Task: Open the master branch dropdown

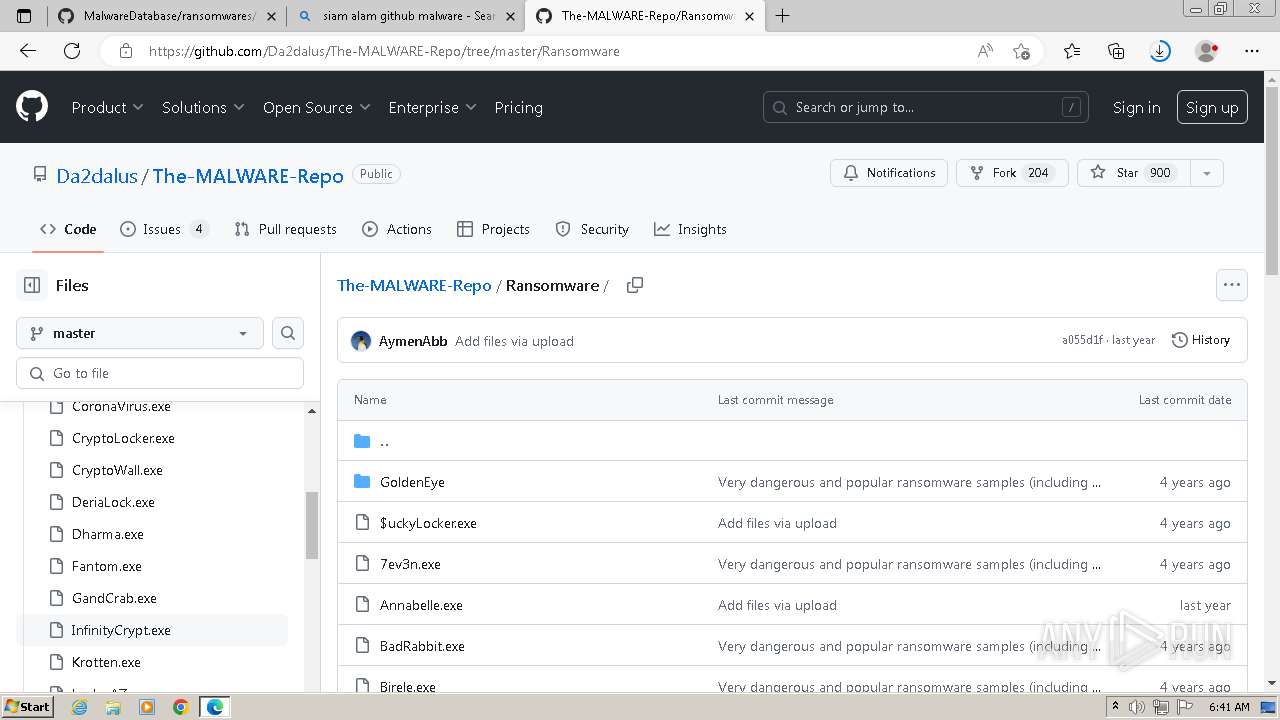Action: [x=140, y=333]
